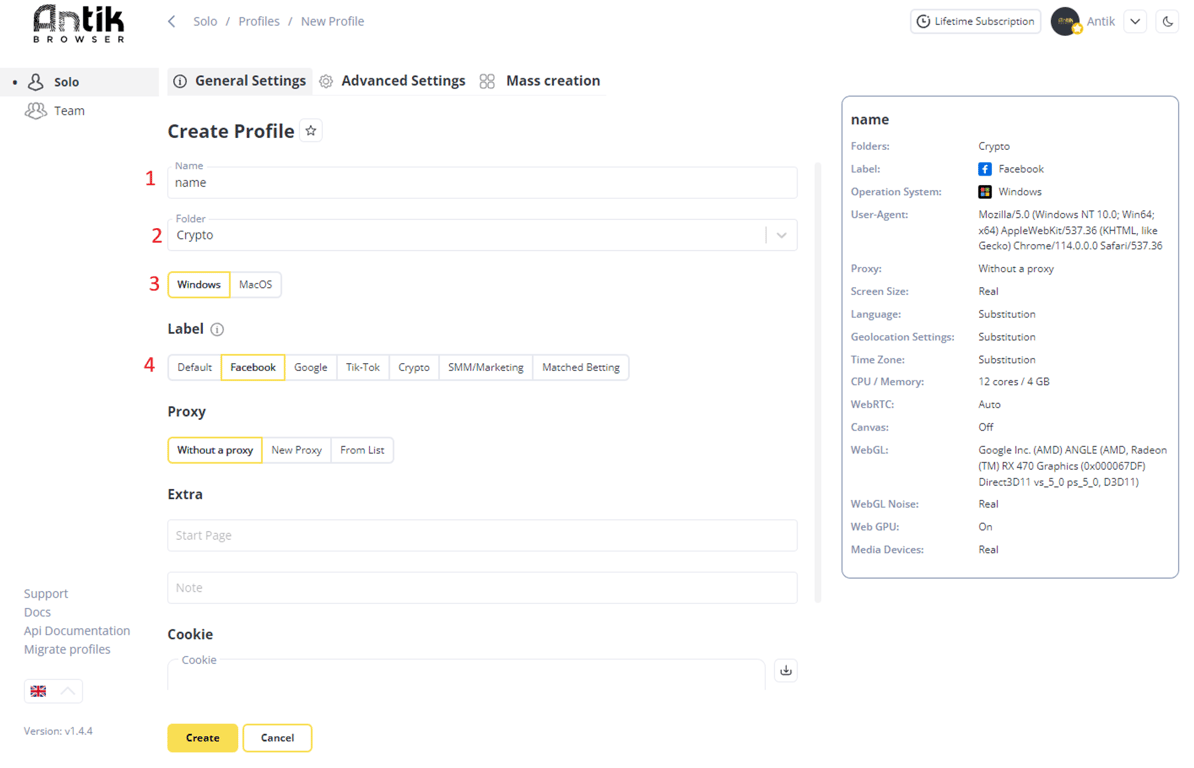Screen dimensions: 1194x768
Task: Click Solo in the breadcrumb
Action: 205,21
